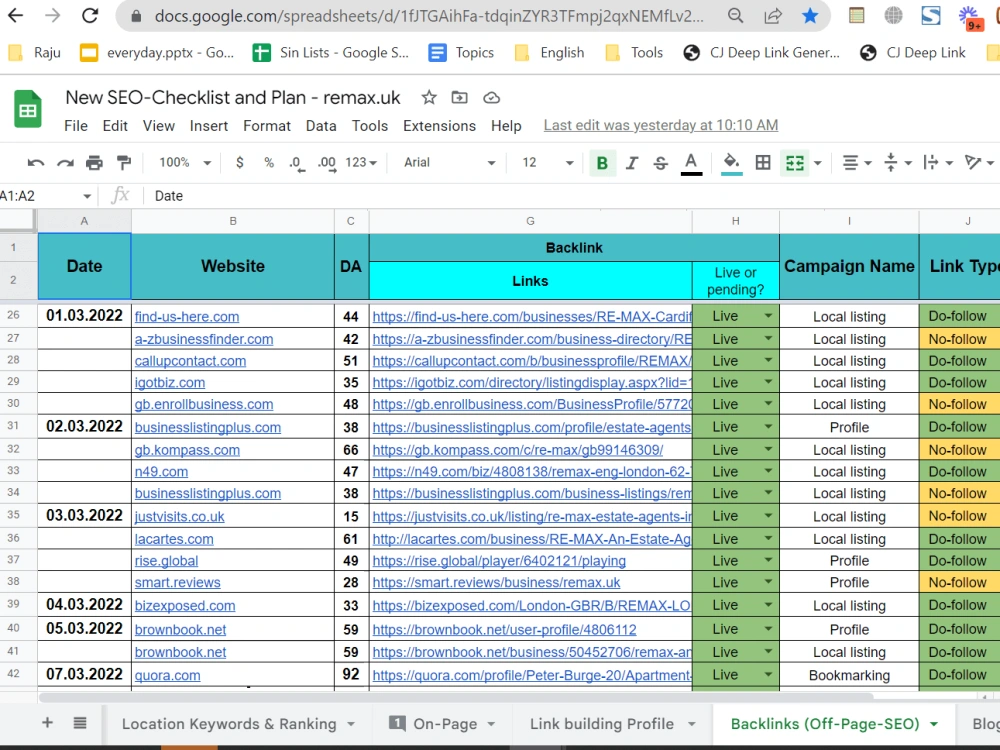Viewport: 1000px width, 750px height.
Task: Click the formula bar containing Date
Action: point(574,196)
